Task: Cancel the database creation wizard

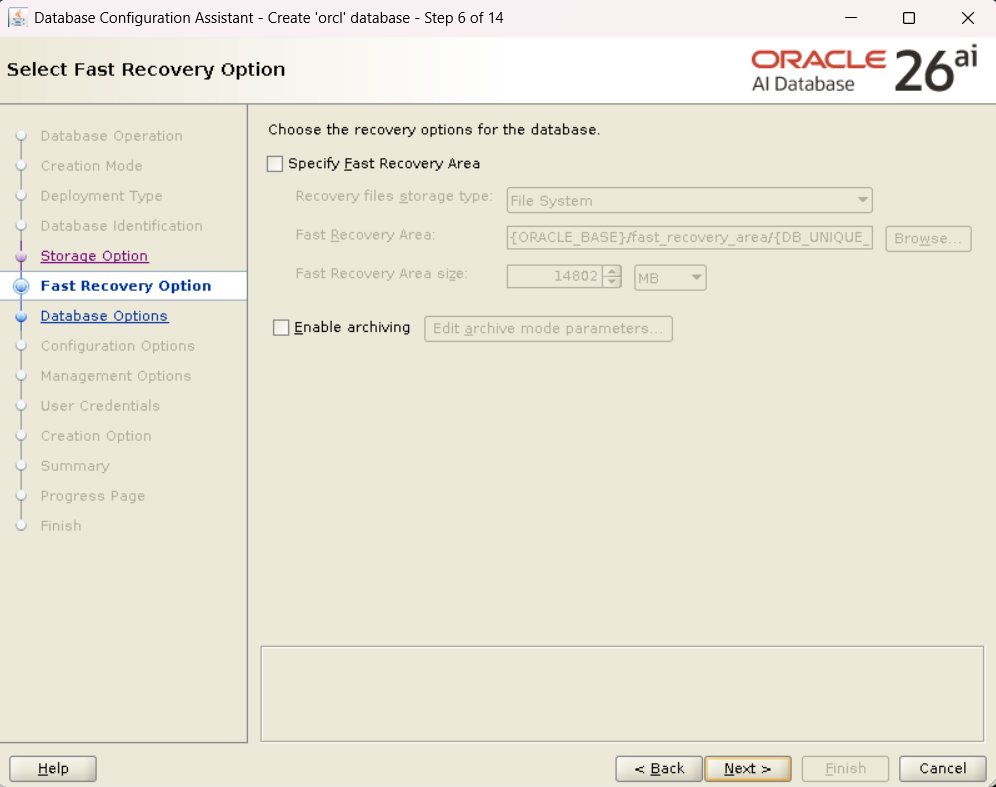Action: [942, 768]
